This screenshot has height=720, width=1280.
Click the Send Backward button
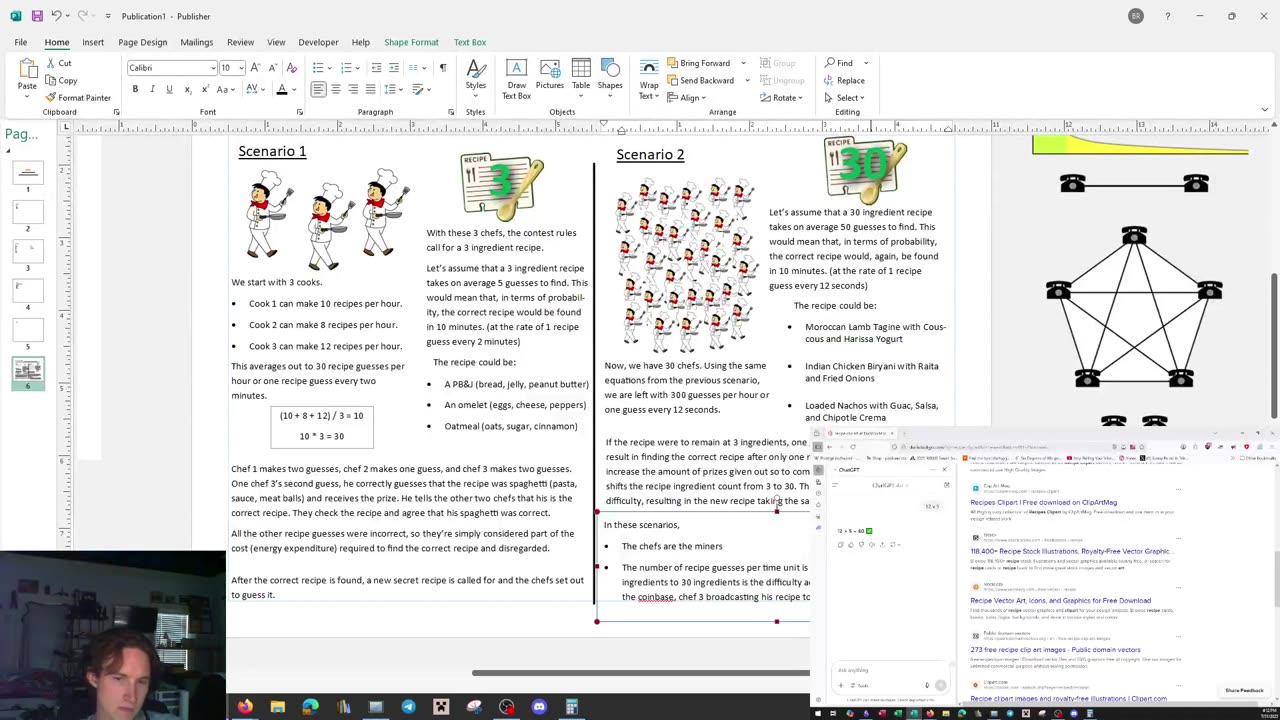(701, 80)
